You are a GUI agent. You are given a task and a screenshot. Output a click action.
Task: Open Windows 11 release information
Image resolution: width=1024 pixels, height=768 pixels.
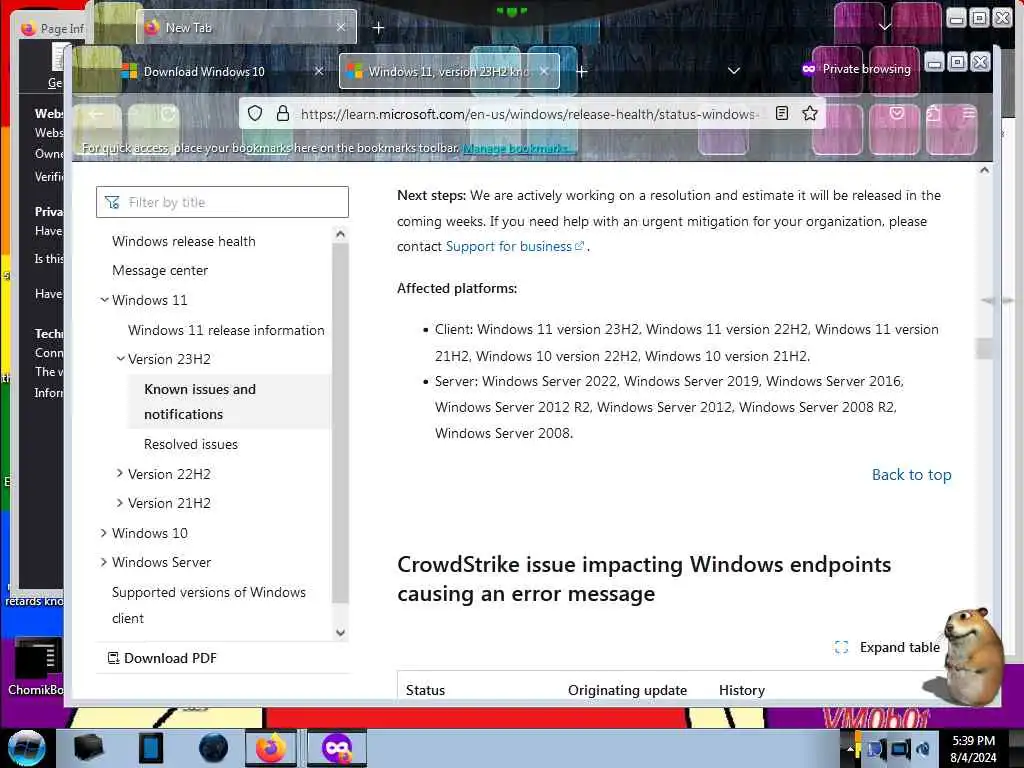pyautogui.click(x=226, y=330)
